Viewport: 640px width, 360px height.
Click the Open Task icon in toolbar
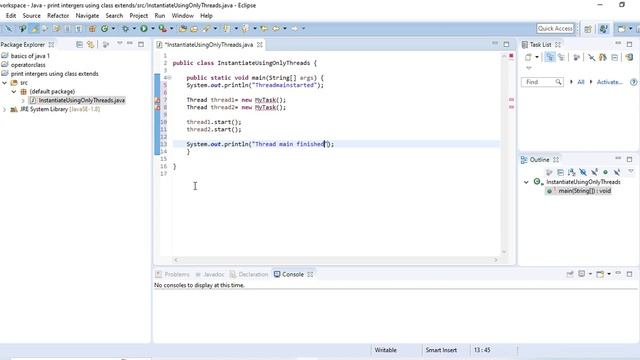tap(194, 29)
